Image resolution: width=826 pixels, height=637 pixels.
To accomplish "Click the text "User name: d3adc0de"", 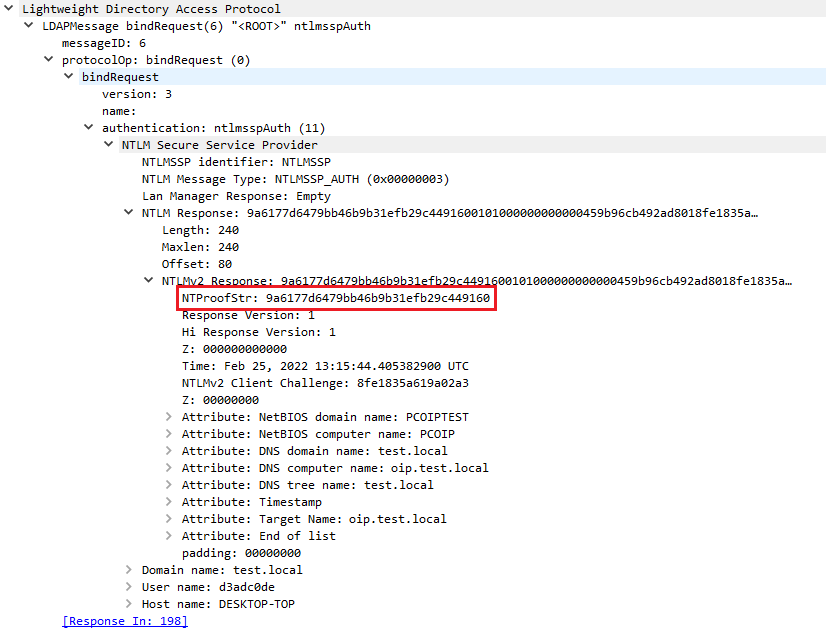I will [x=208, y=587].
